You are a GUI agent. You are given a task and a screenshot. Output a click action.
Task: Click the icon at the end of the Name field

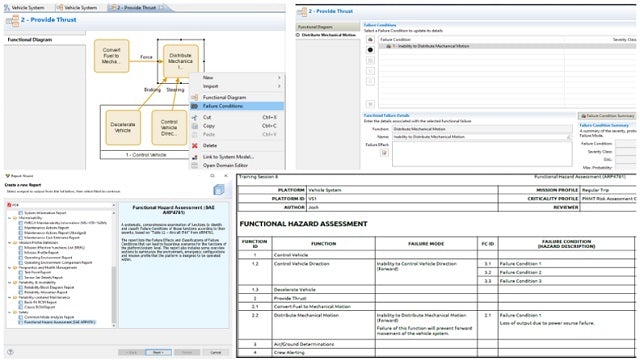(x=569, y=137)
